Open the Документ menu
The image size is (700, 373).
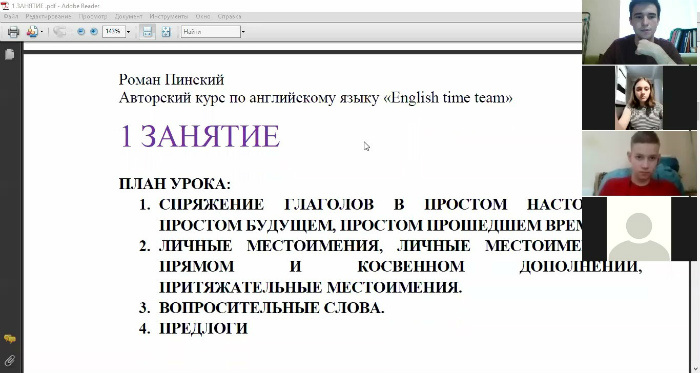(x=128, y=17)
